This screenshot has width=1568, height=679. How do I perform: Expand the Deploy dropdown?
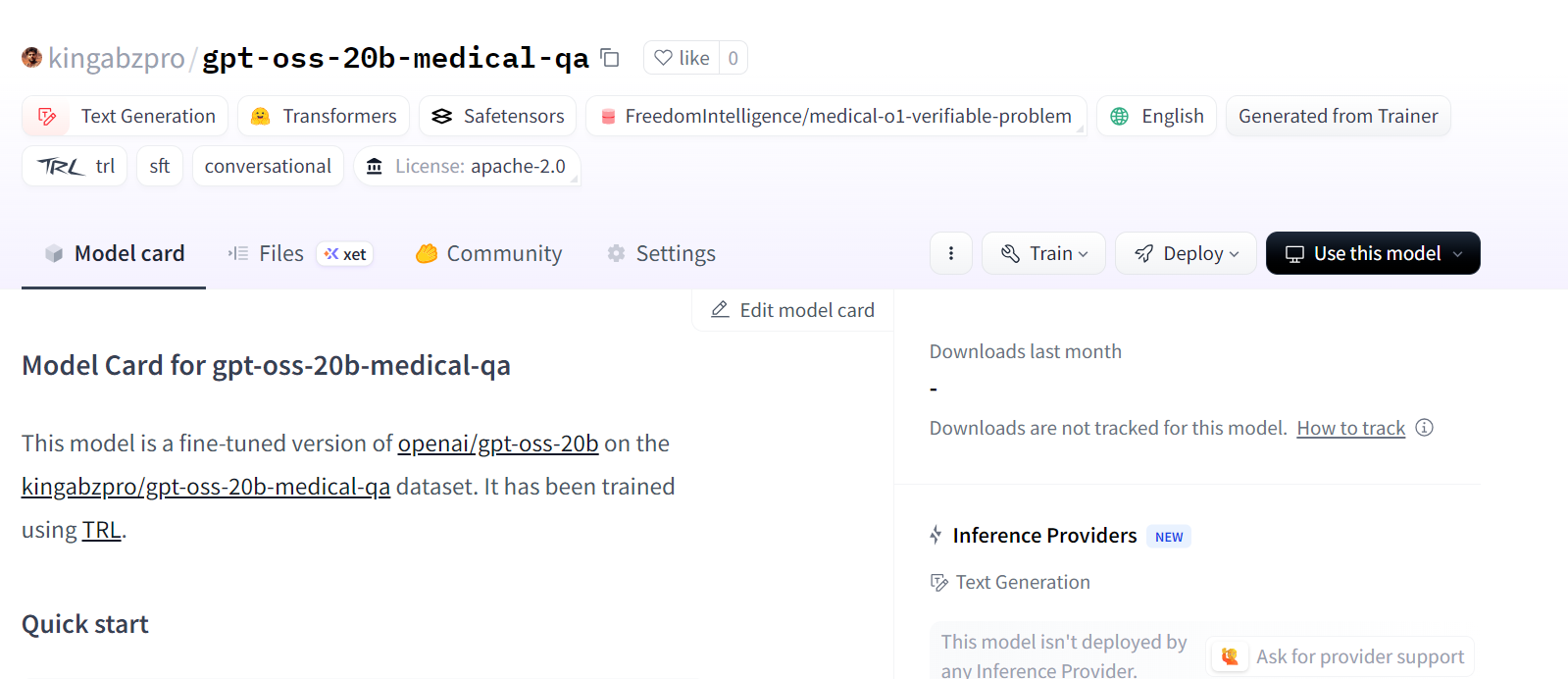(x=1186, y=254)
